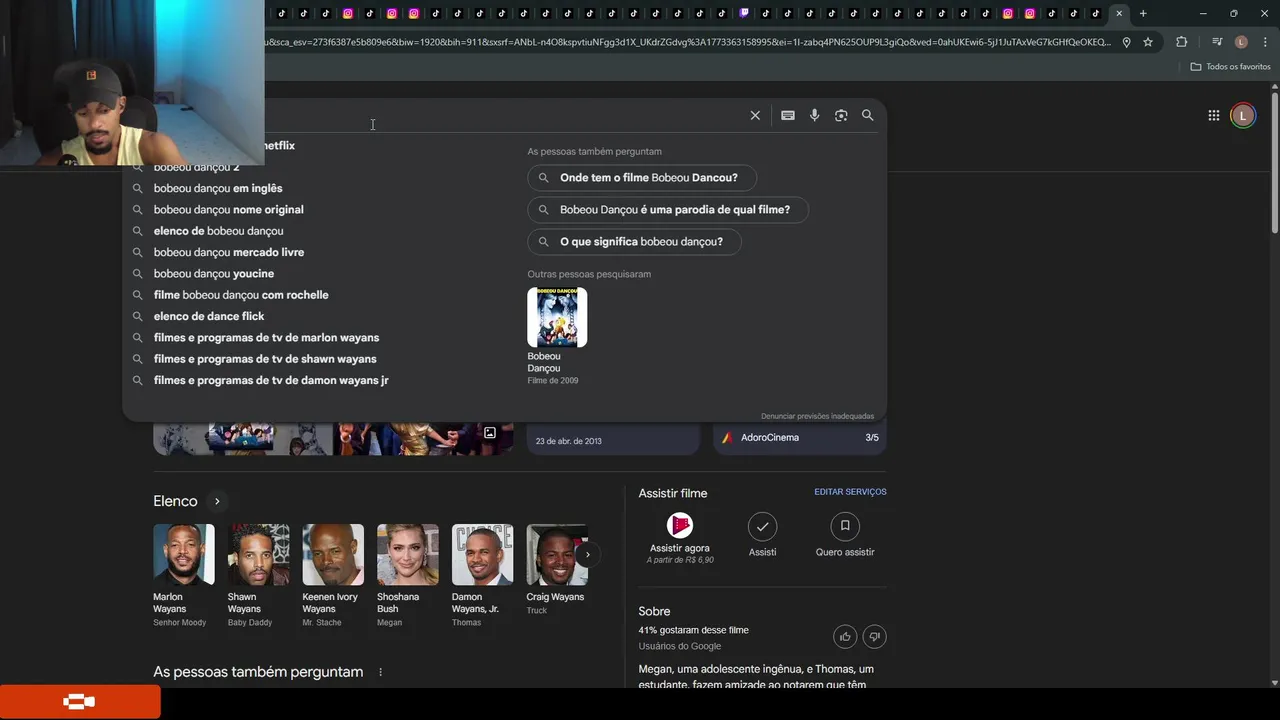Image resolution: width=1280 pixels, height=720 pixels.
Task: Select Keenen Ivory Wayans cast photo
Action: tap(333, 554)
